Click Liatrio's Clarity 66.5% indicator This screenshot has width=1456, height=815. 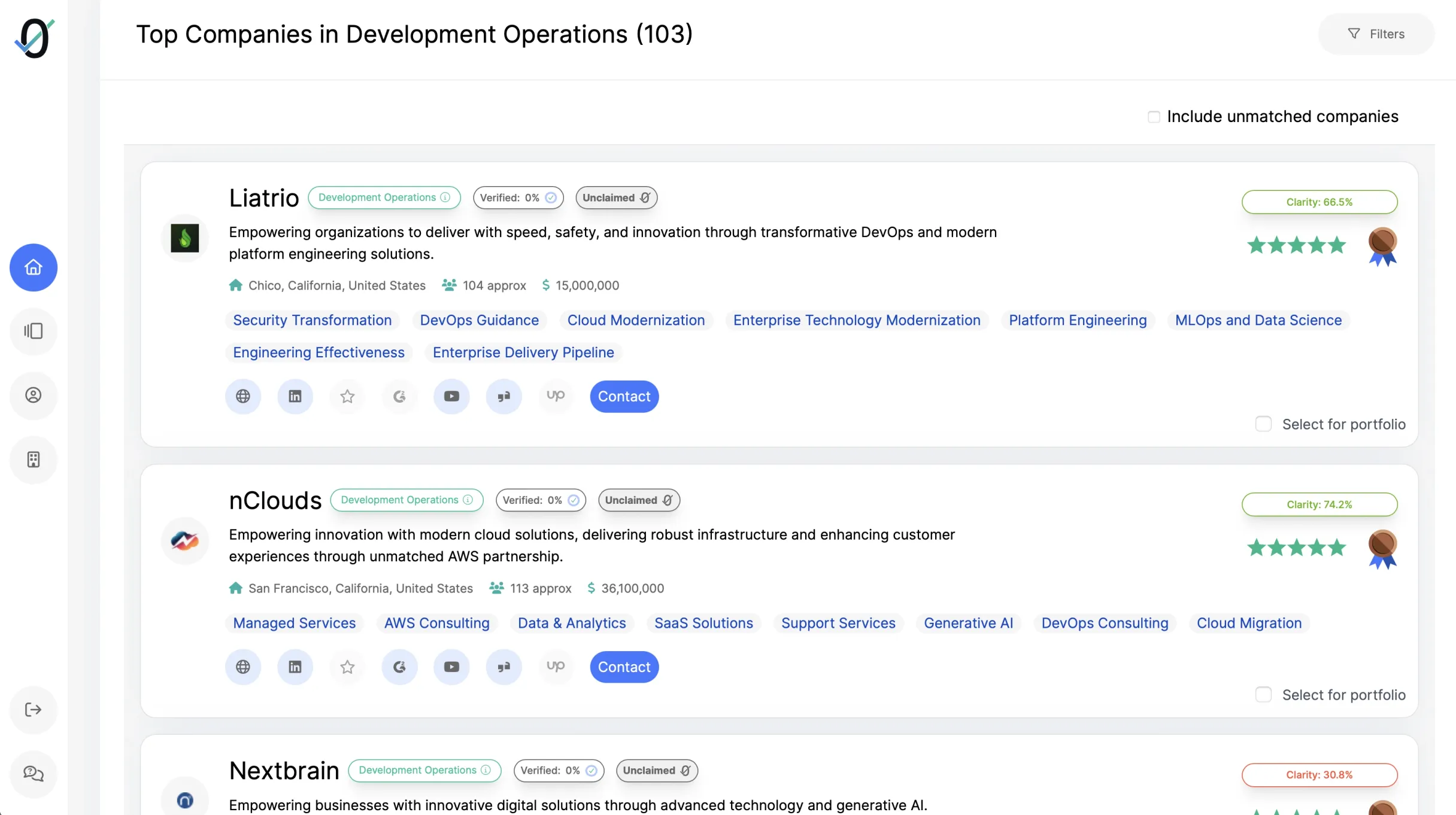(1319, 202)
